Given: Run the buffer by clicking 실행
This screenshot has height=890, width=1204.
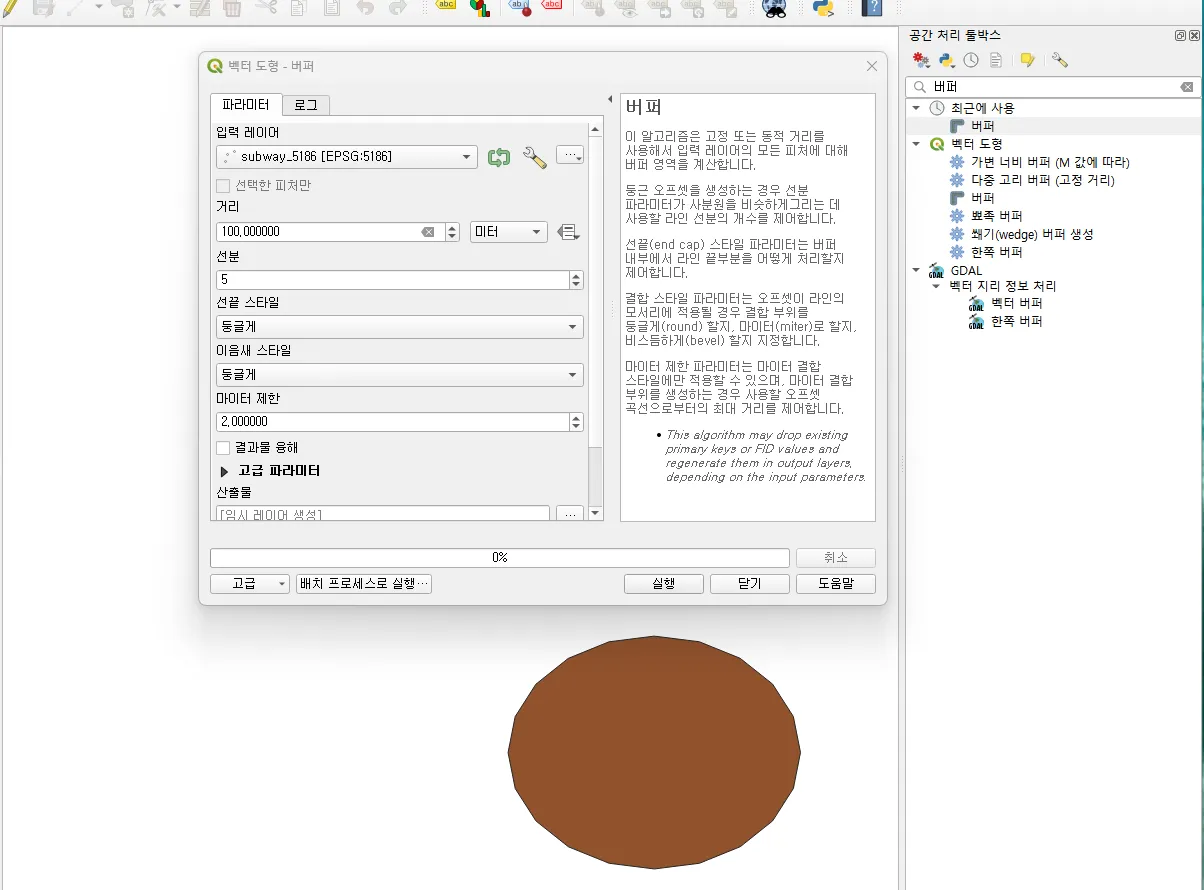Looking at the screenshot, I should pos(663,583).
